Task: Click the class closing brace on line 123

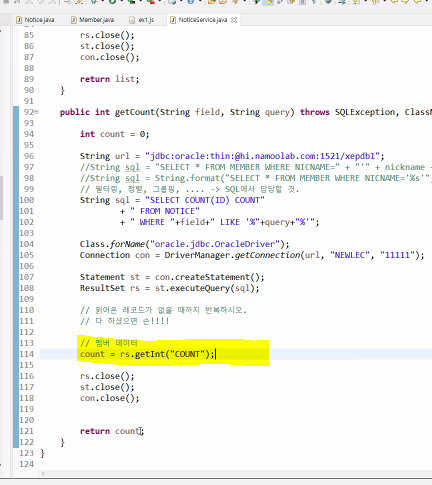Action: (x=42, y=453)
